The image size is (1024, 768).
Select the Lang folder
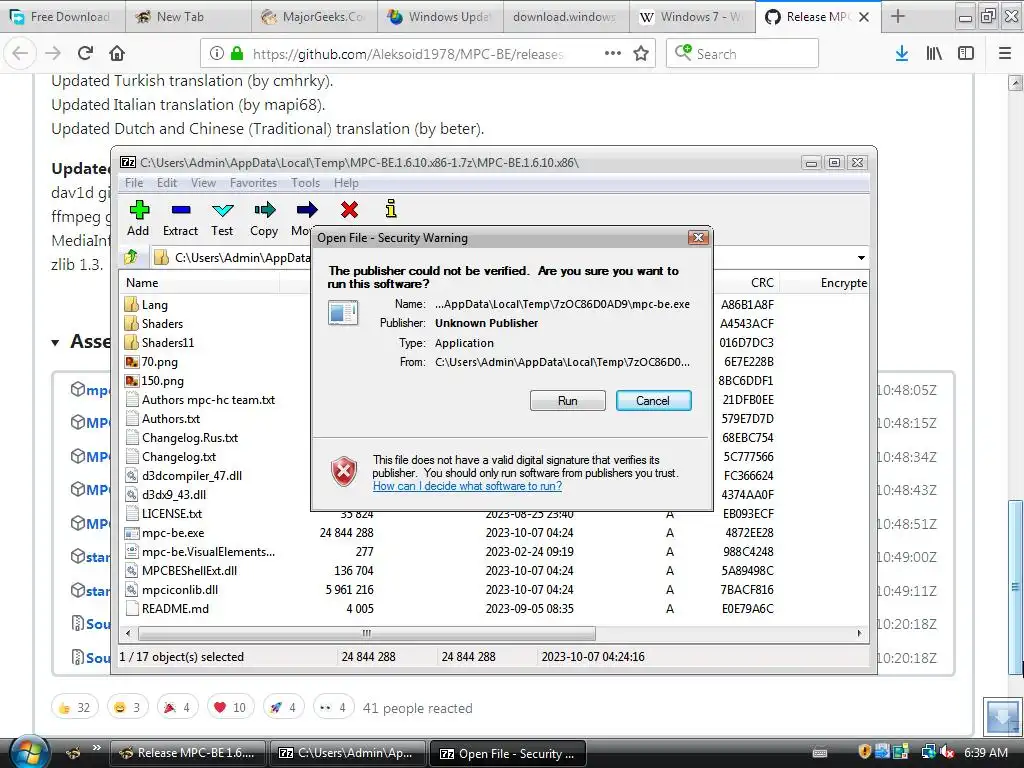(x=155, y=304)
